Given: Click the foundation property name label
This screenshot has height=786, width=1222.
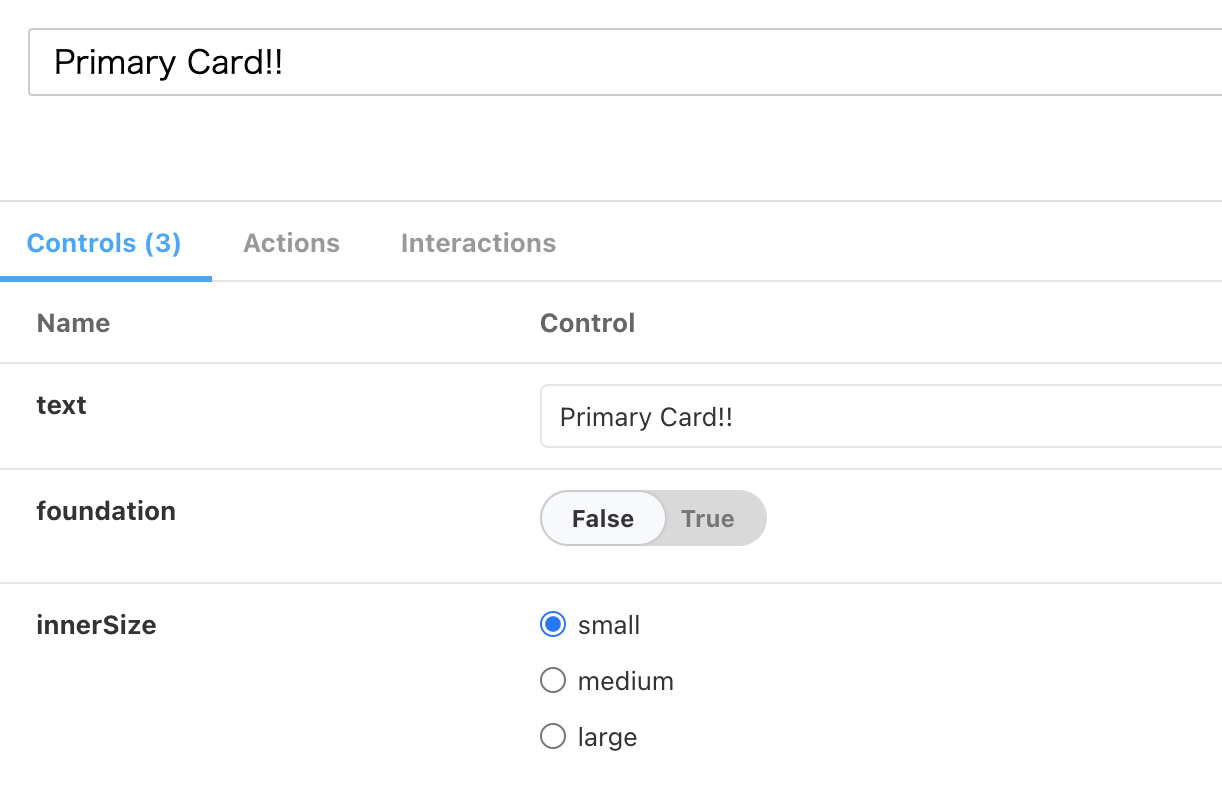Looking at the screenshot, I should click(106, 511).
